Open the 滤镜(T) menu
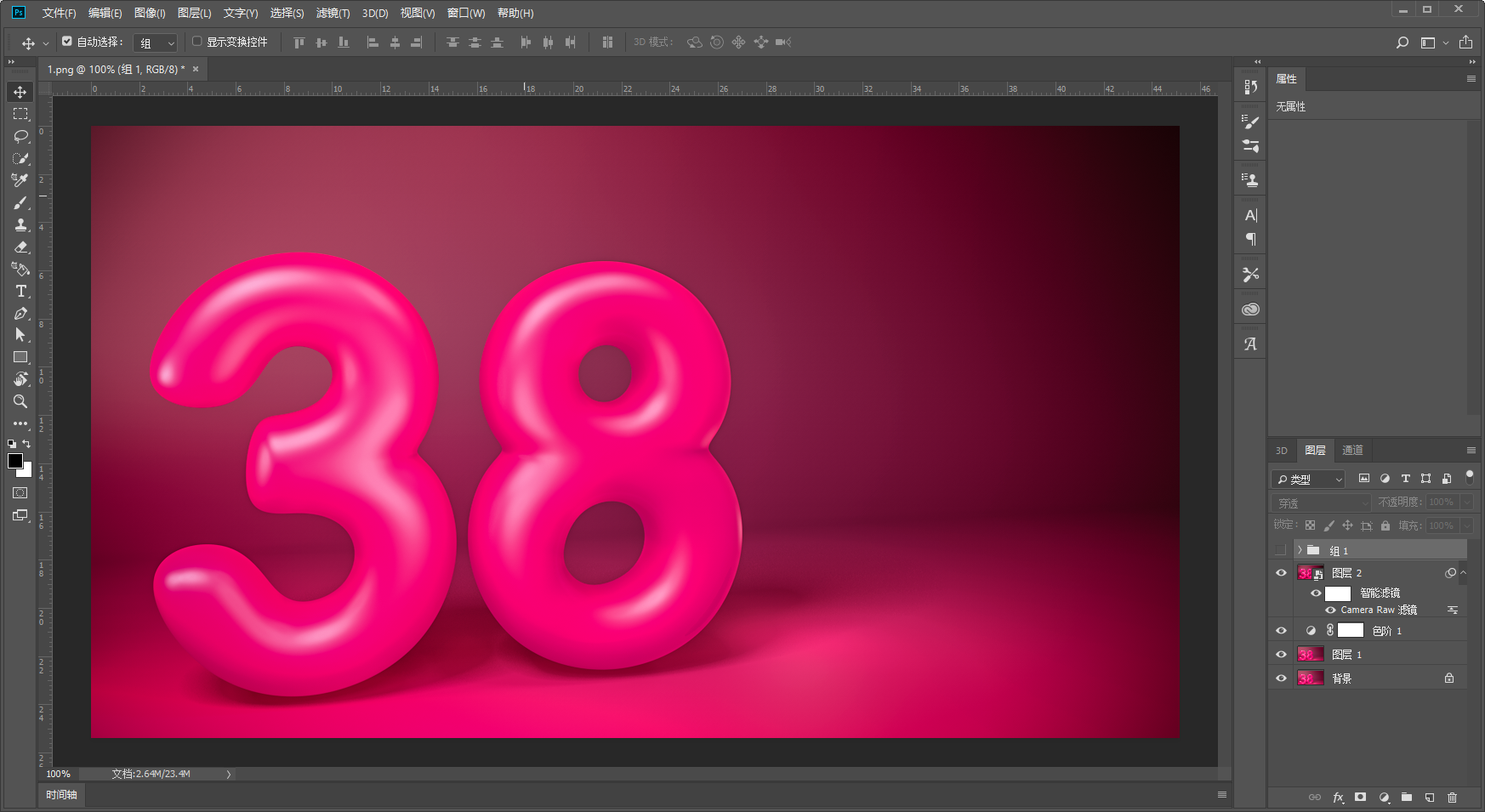 [x=333, y=13]
